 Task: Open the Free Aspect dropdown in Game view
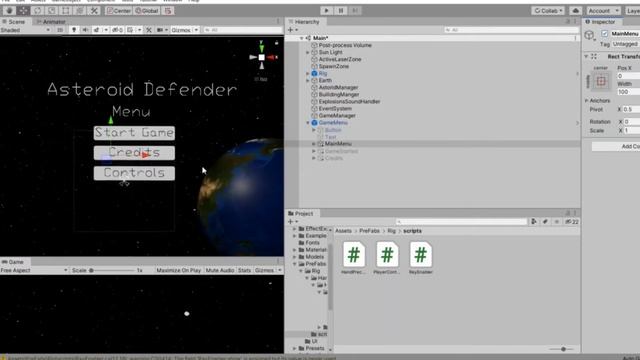pyautogui.click(x=34, y=270)
